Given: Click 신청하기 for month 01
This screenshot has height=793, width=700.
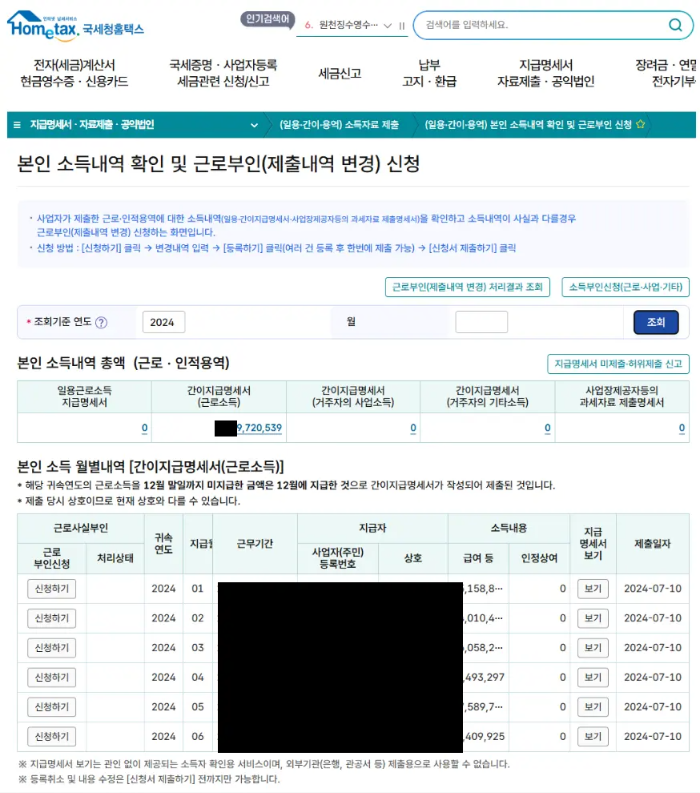Looking at the screenshot, I should 52,589.
